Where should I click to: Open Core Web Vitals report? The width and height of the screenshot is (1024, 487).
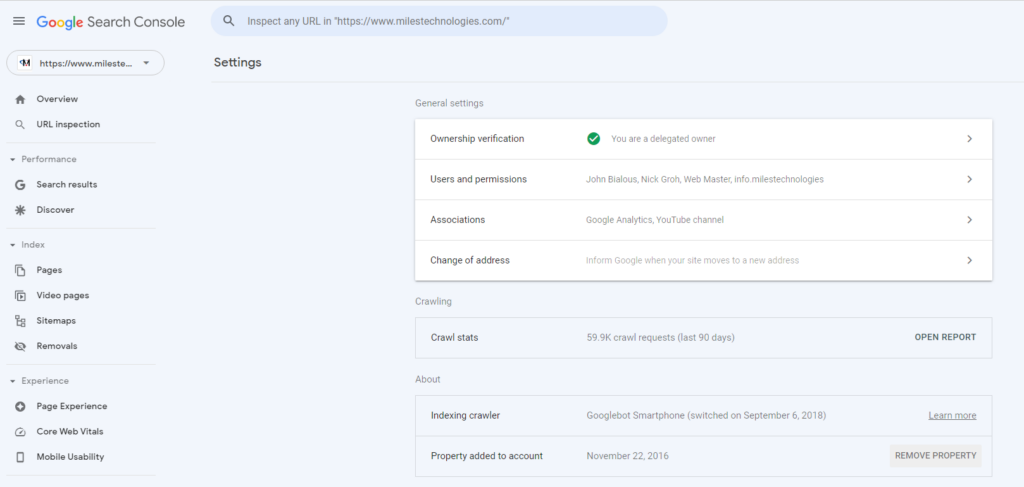[70, 432]
